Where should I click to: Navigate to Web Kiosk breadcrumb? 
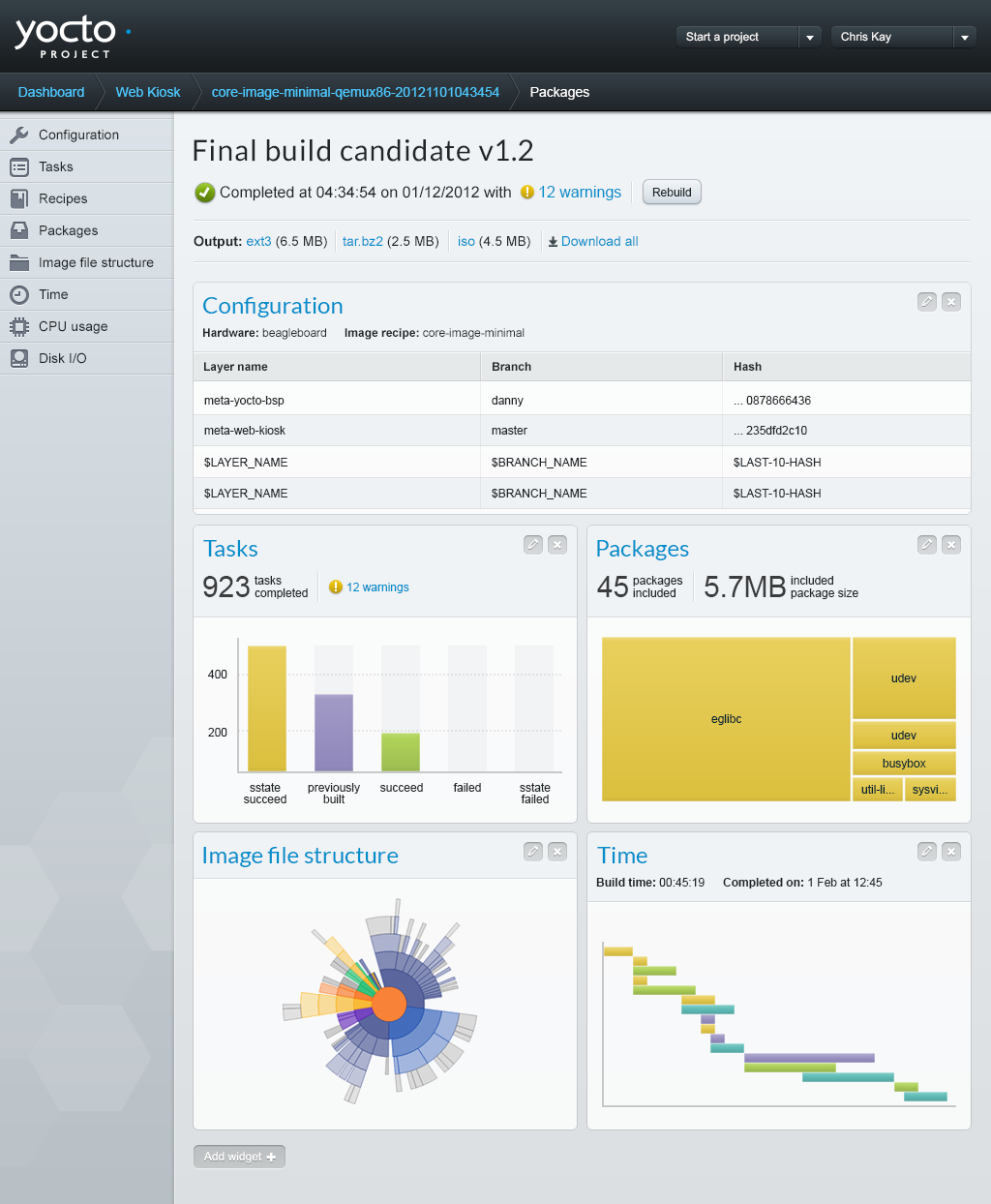point(148,92)
